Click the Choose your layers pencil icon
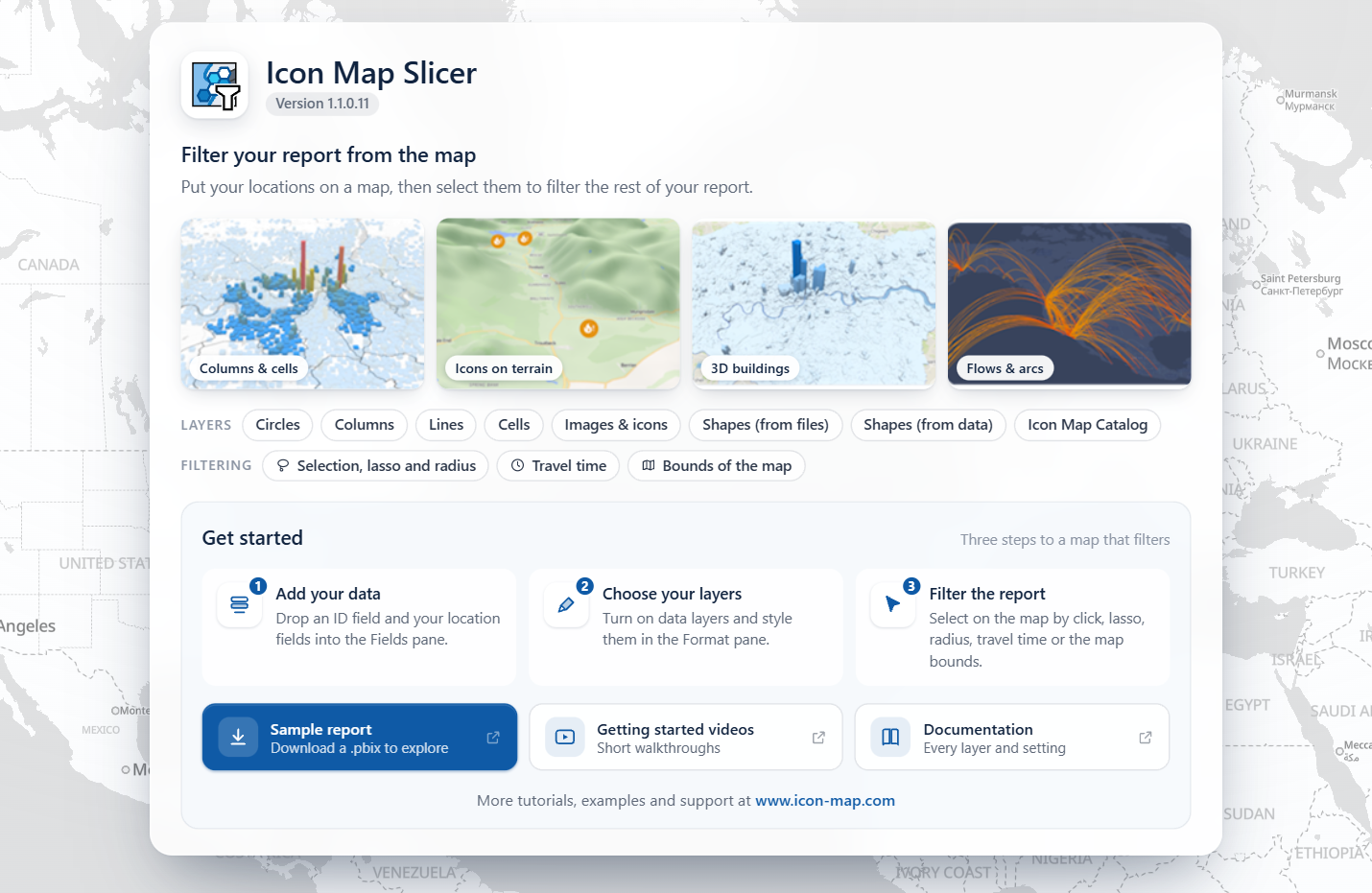Screen dimensions: 1372x893 (x=566, y=604)
